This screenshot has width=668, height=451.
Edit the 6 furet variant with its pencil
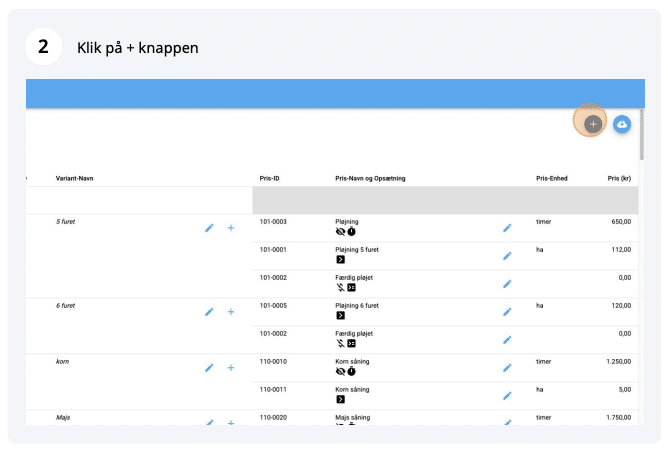[x=209, y=312]
